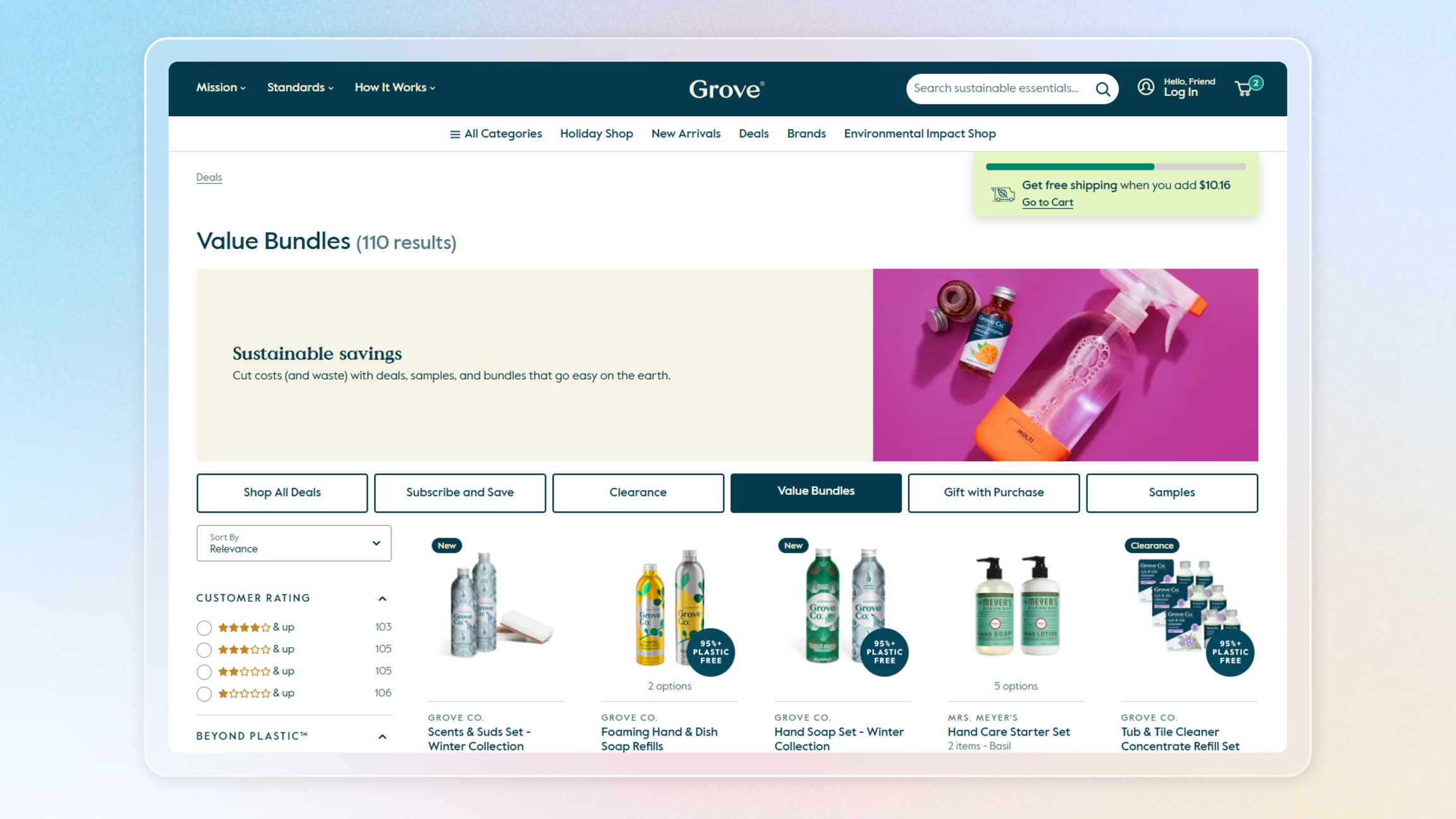Click the Hand Soap Set Winter image
This screenshot has height=819, width=1456.
(x=842, y=605)
